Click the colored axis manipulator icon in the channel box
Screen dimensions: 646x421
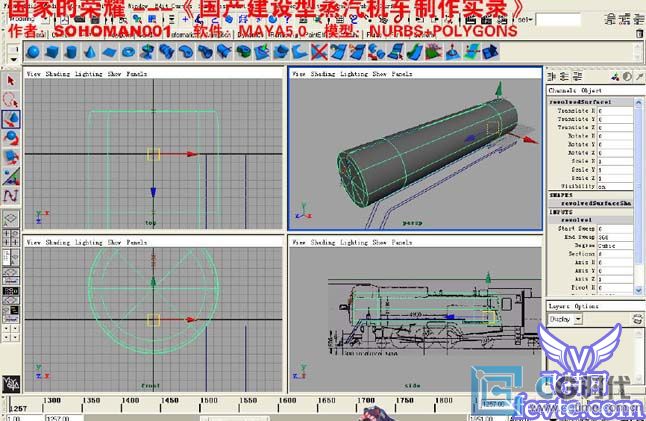(x=615, y=77)
